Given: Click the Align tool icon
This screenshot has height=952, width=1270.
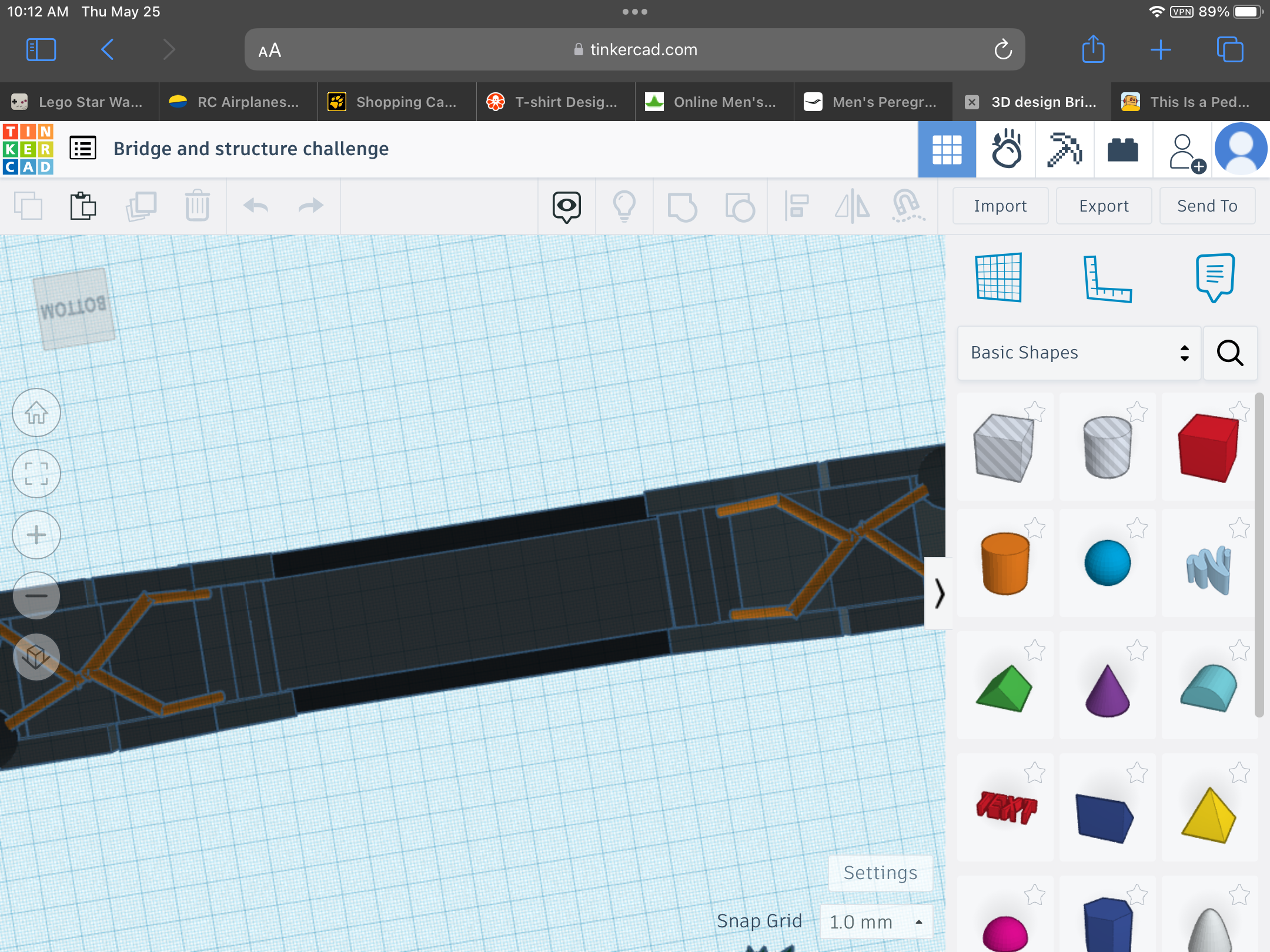Looking at the screenshot, I should (797, 207).
